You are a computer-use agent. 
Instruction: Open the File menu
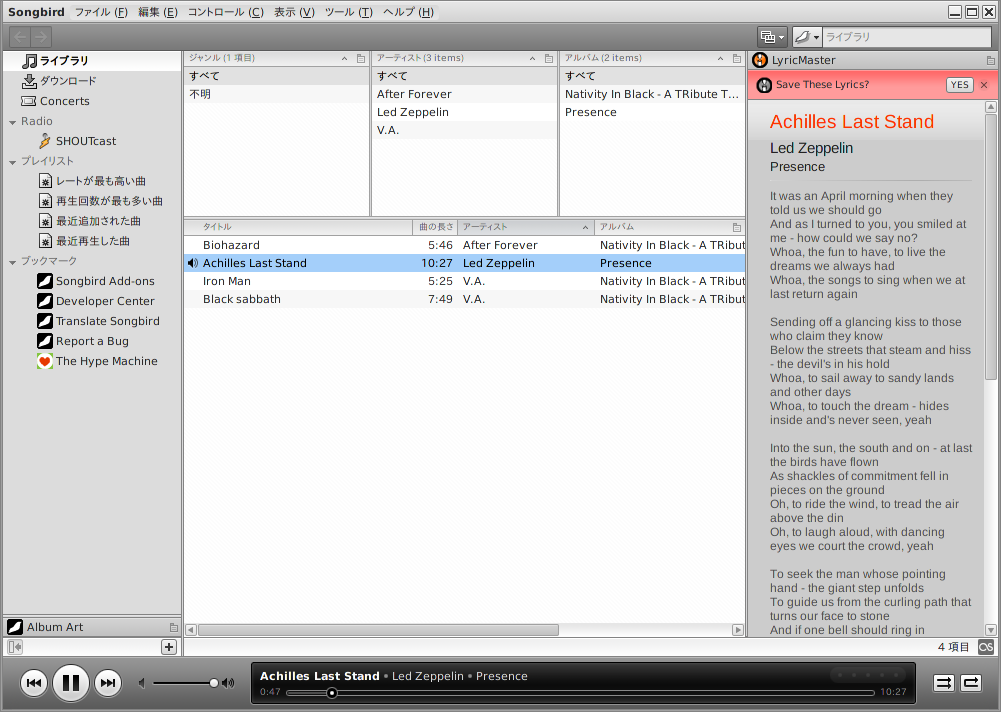click(101, 12)
